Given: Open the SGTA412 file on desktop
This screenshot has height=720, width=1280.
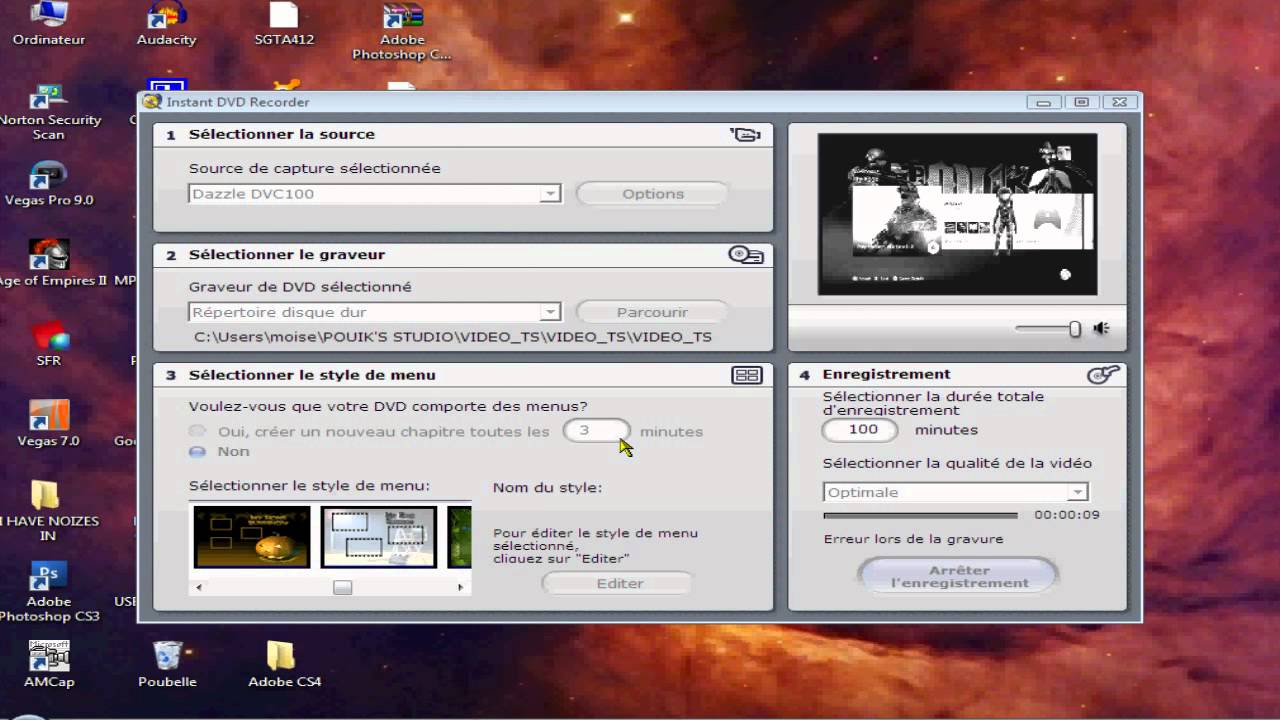Looking at the screenshot, I should (x=284, y=24).
